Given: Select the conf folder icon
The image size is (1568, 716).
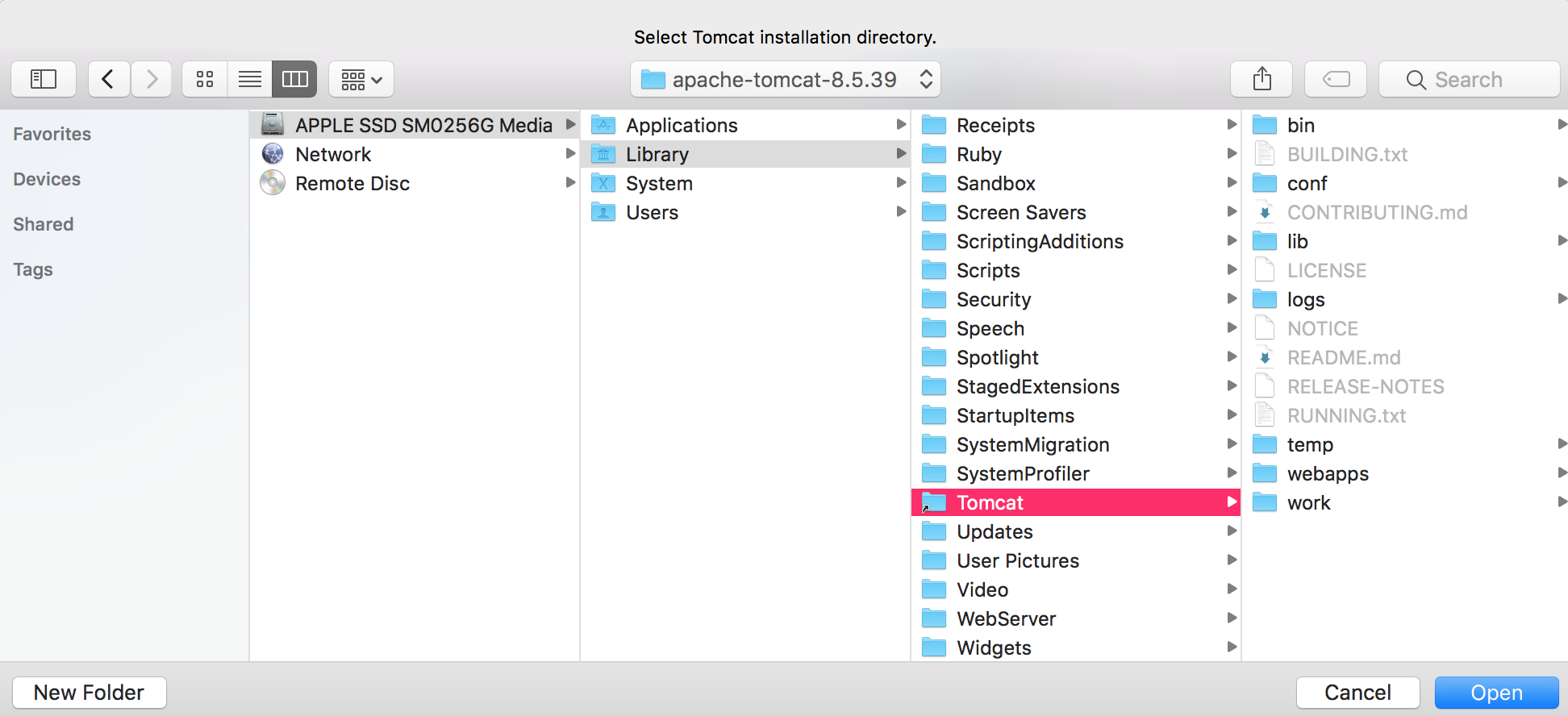Looking at the screenshot, I should pyautogui.click(x=1265, y=183).
